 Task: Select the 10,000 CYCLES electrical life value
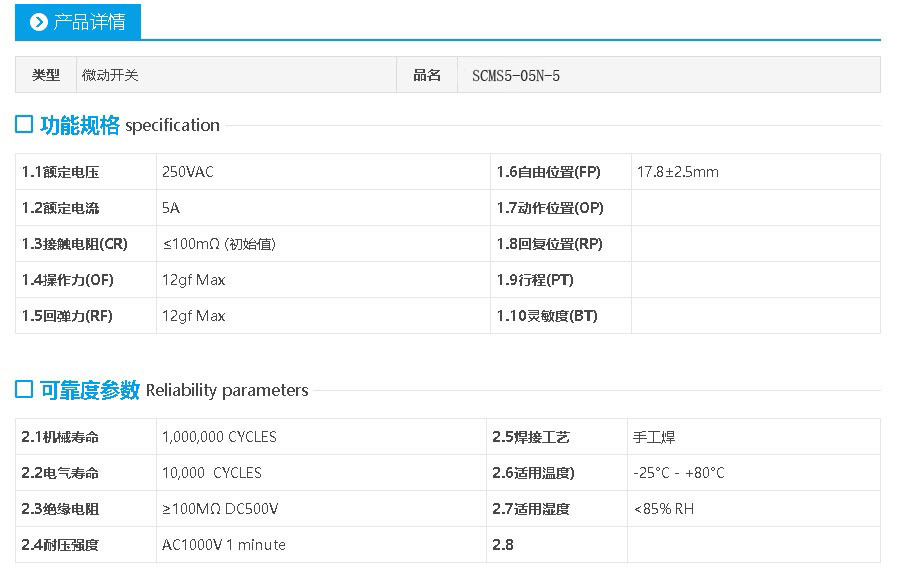(211, 473)
